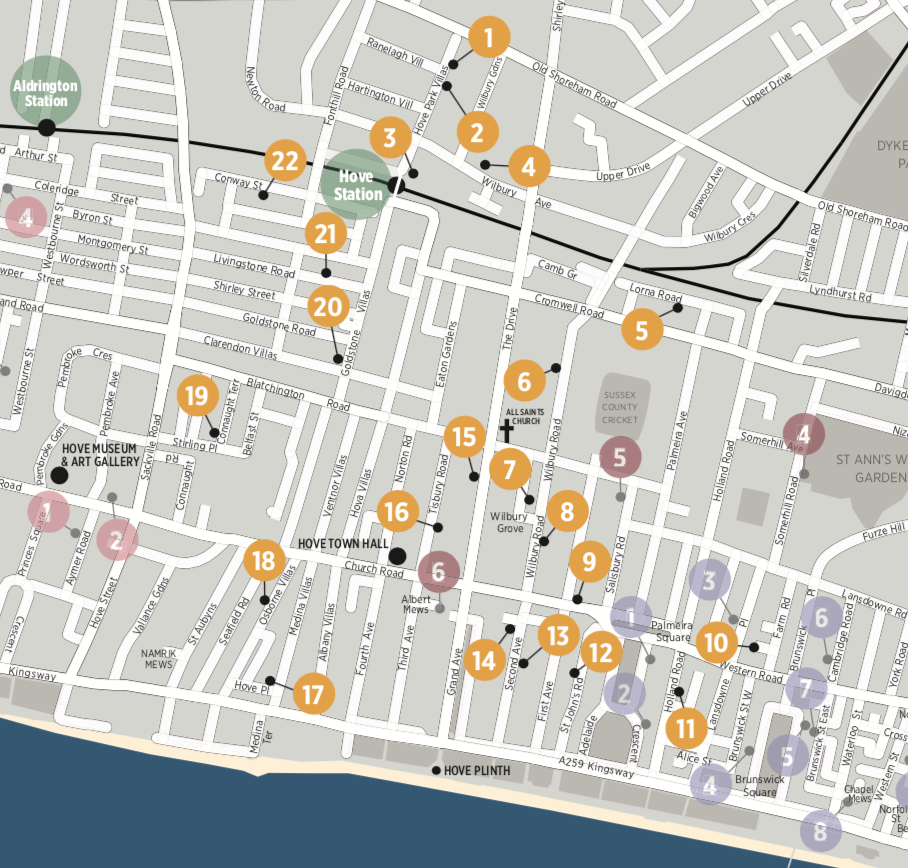This screenshot has width=908, height=868.
Task: Click orange marker 17 near Hove Pl
Action: (x=313, y=693)
